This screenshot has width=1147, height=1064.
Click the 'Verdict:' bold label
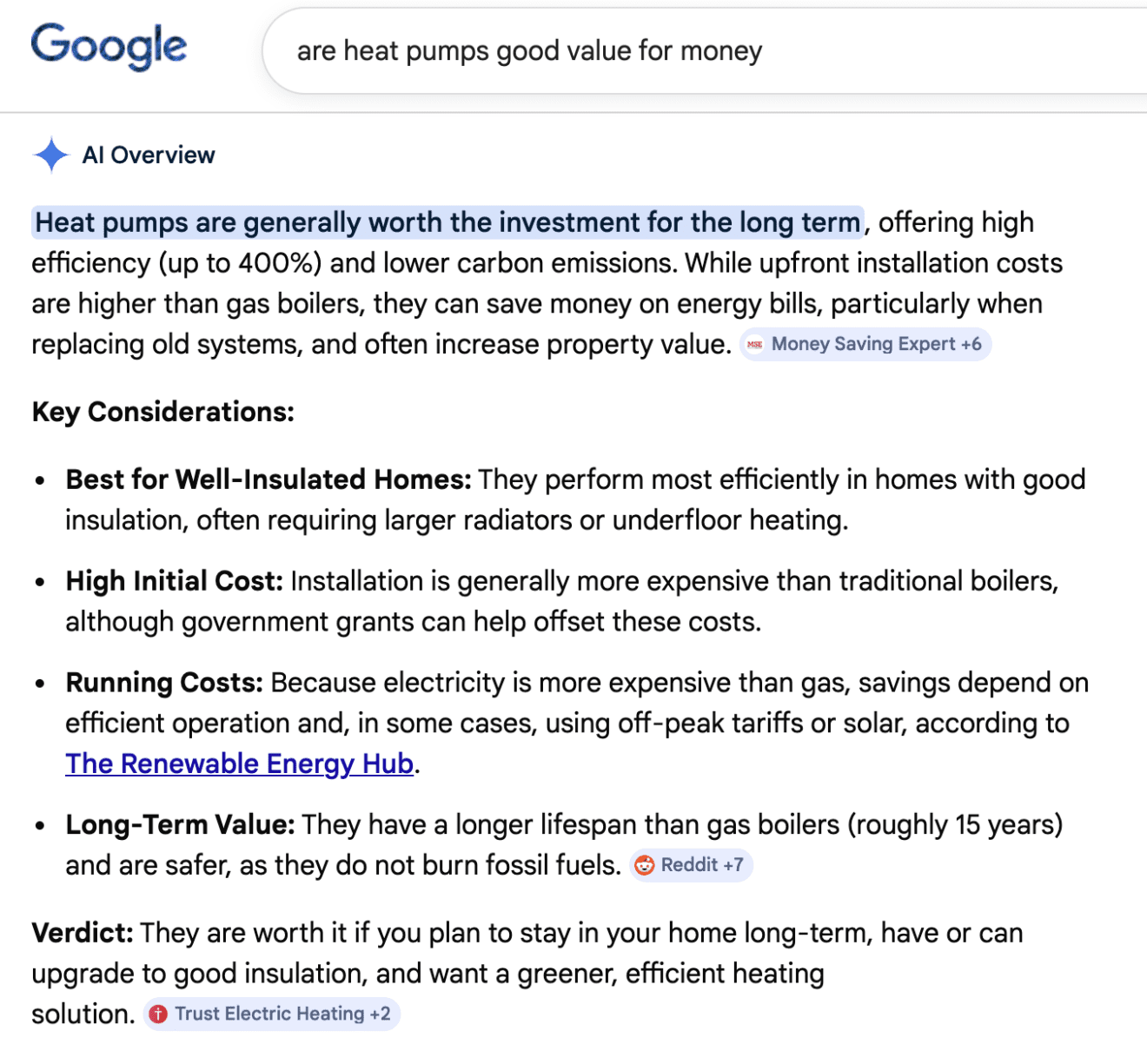point(83,933)
